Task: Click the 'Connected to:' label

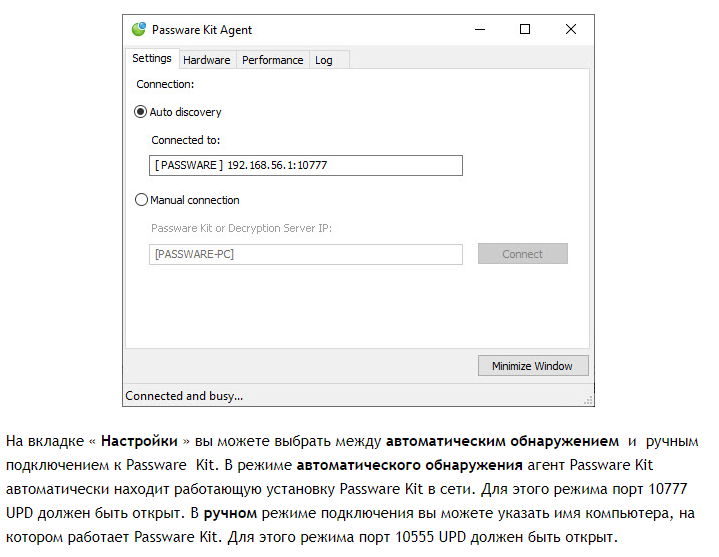Action: [x=186, y=140]
